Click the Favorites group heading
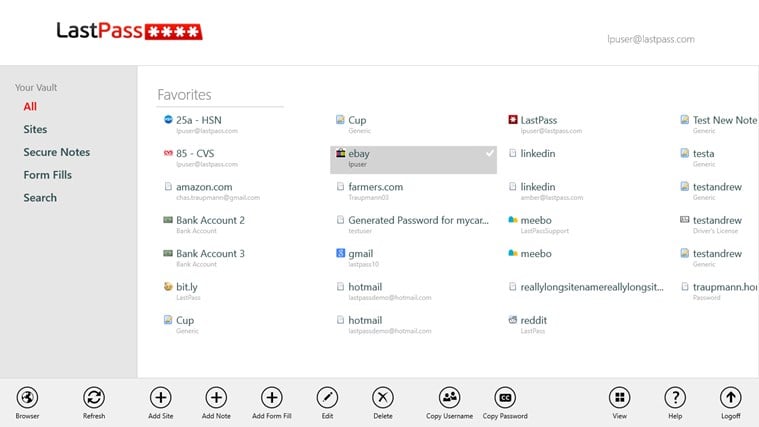The width and height of the screenshot is (759, 427). click(184, 94)
